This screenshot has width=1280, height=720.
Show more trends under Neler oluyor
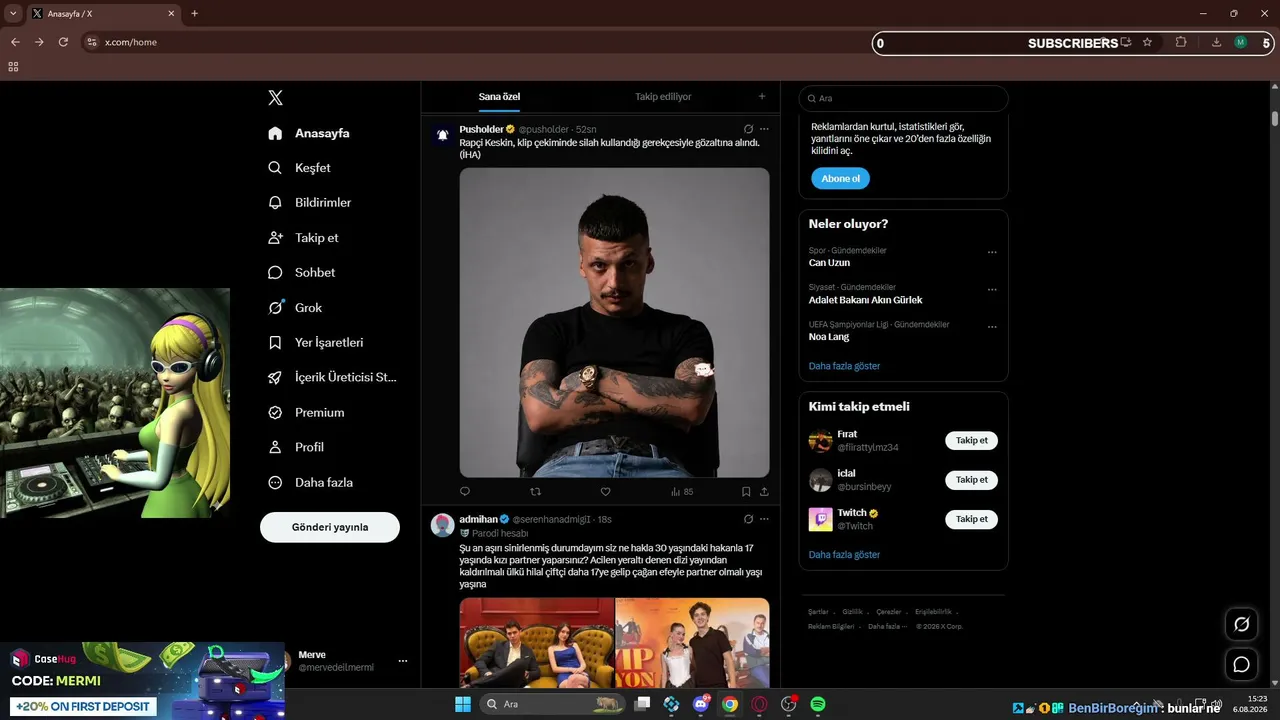[844, 366]
